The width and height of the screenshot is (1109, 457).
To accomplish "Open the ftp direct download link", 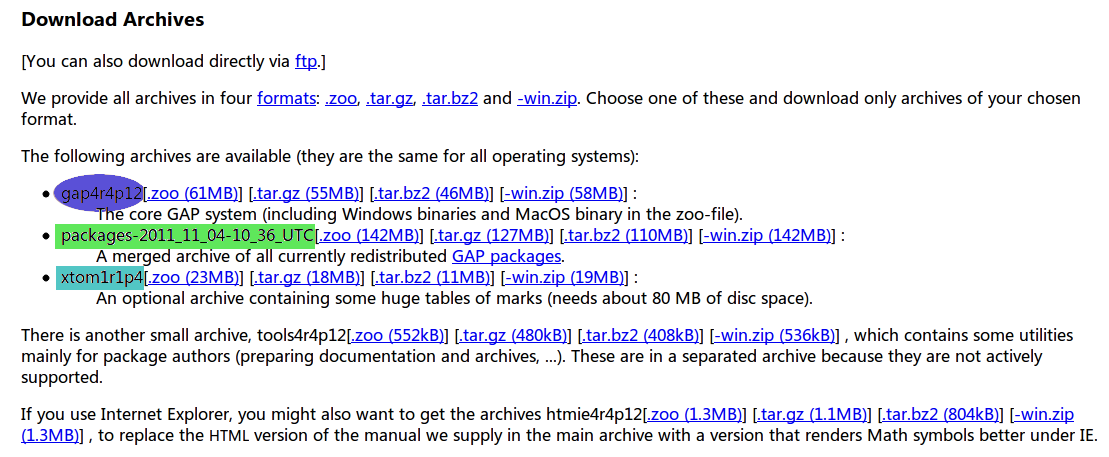I will pyautogui.click(x=306, y=62).
